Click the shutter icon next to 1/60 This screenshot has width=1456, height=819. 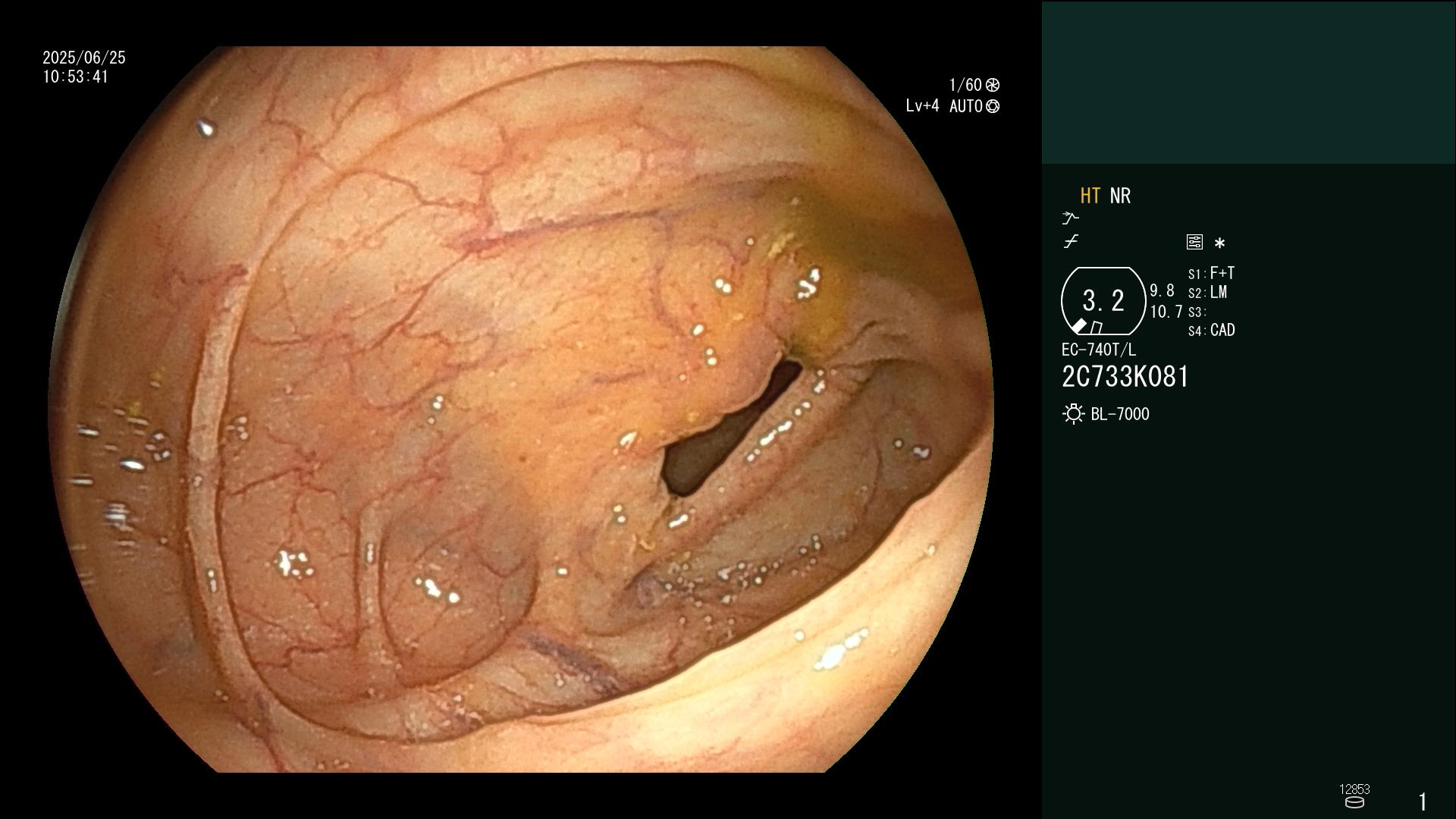(992, 85)
